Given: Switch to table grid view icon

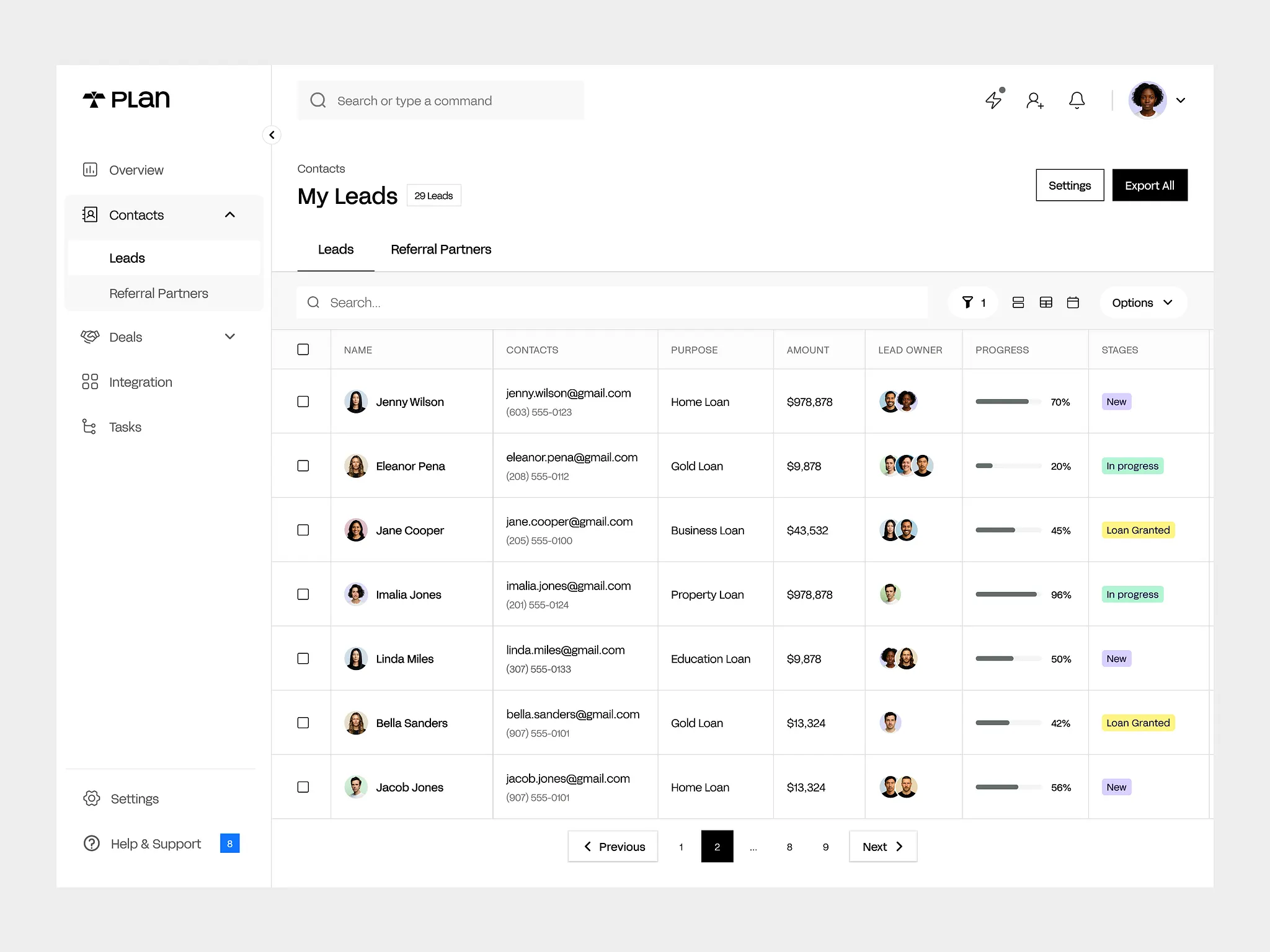Looking at the screenshot, I should tap(1046, 302).
